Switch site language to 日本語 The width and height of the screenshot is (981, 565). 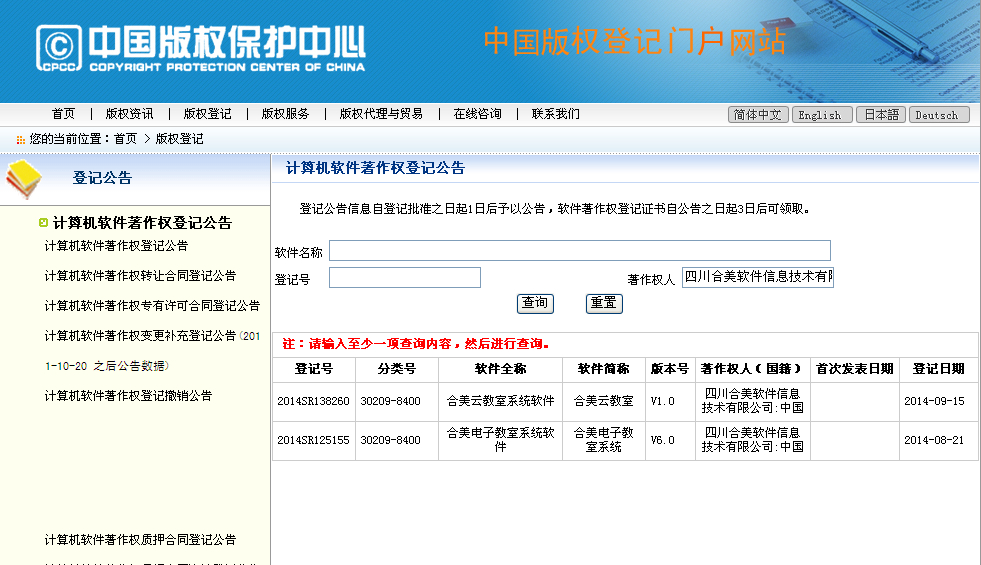tap(881, 115)
